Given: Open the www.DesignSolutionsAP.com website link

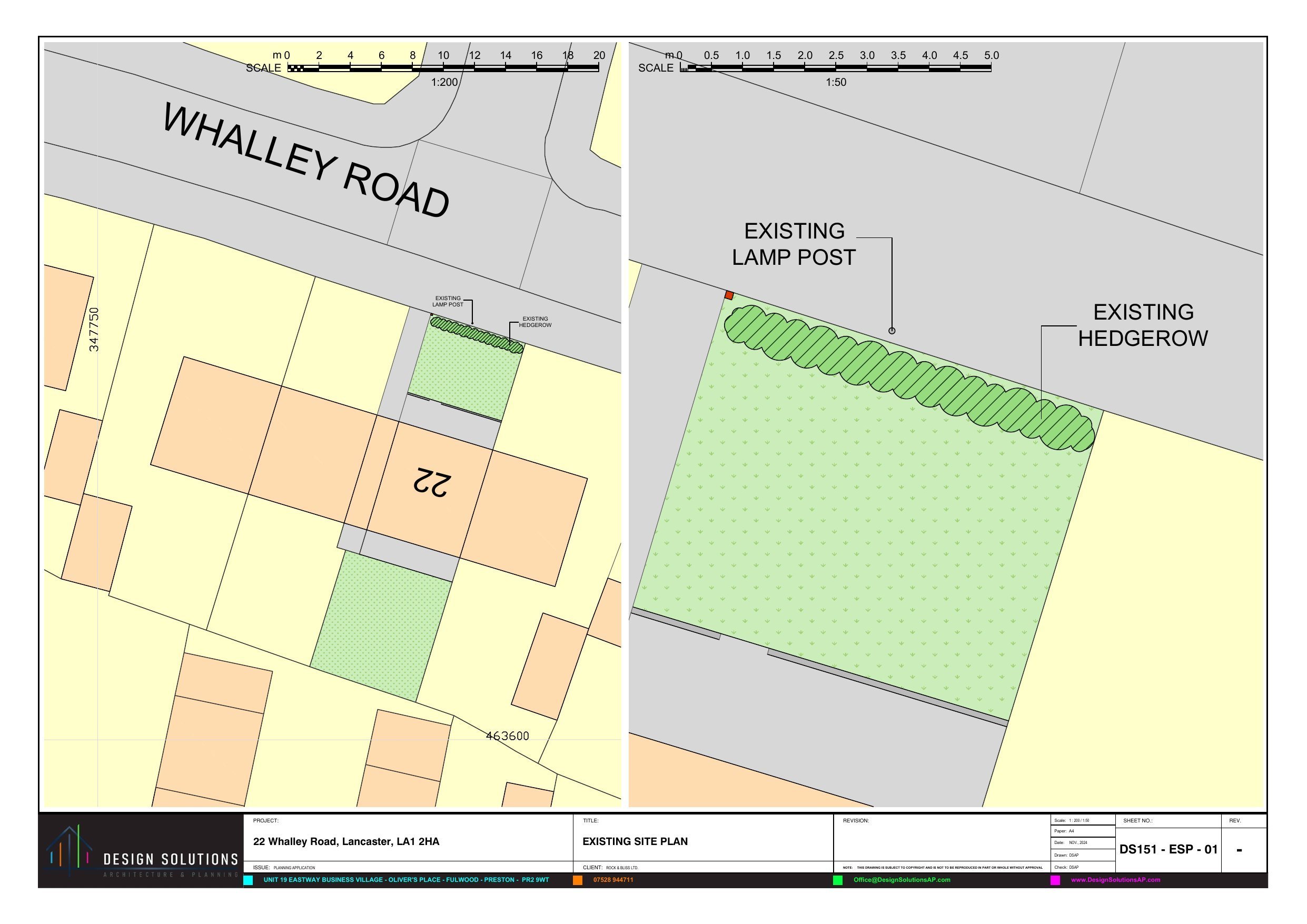Looking at the screenshot, I should click(1115, 880).
